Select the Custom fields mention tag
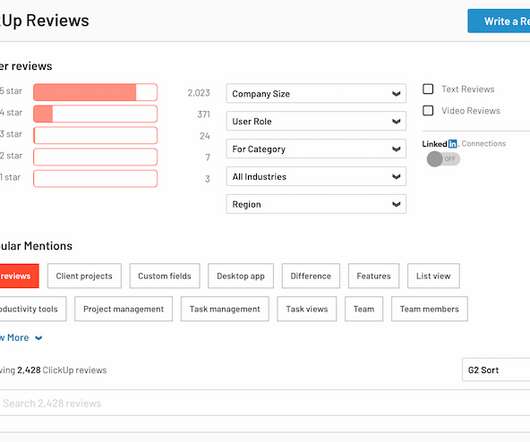This screenshot has width=530, height=442. click(165, 276)
